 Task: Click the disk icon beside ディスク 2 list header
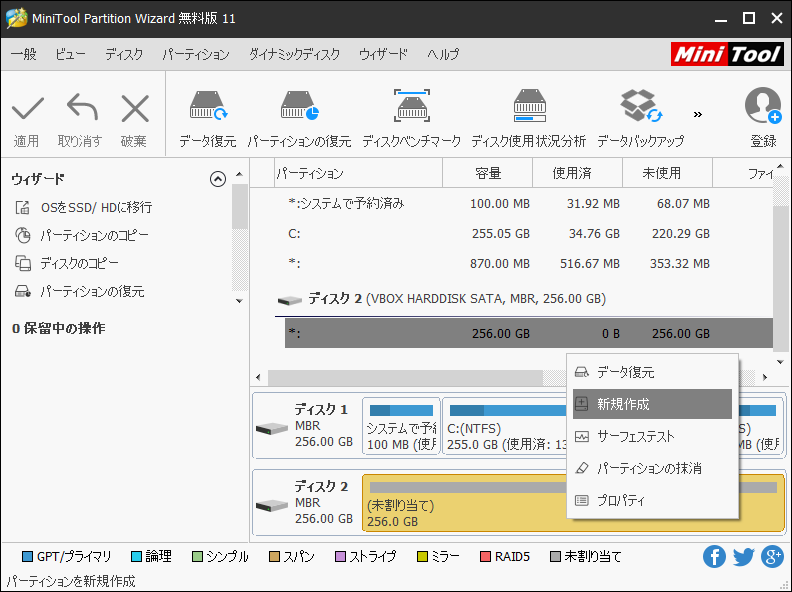point(290,301)
